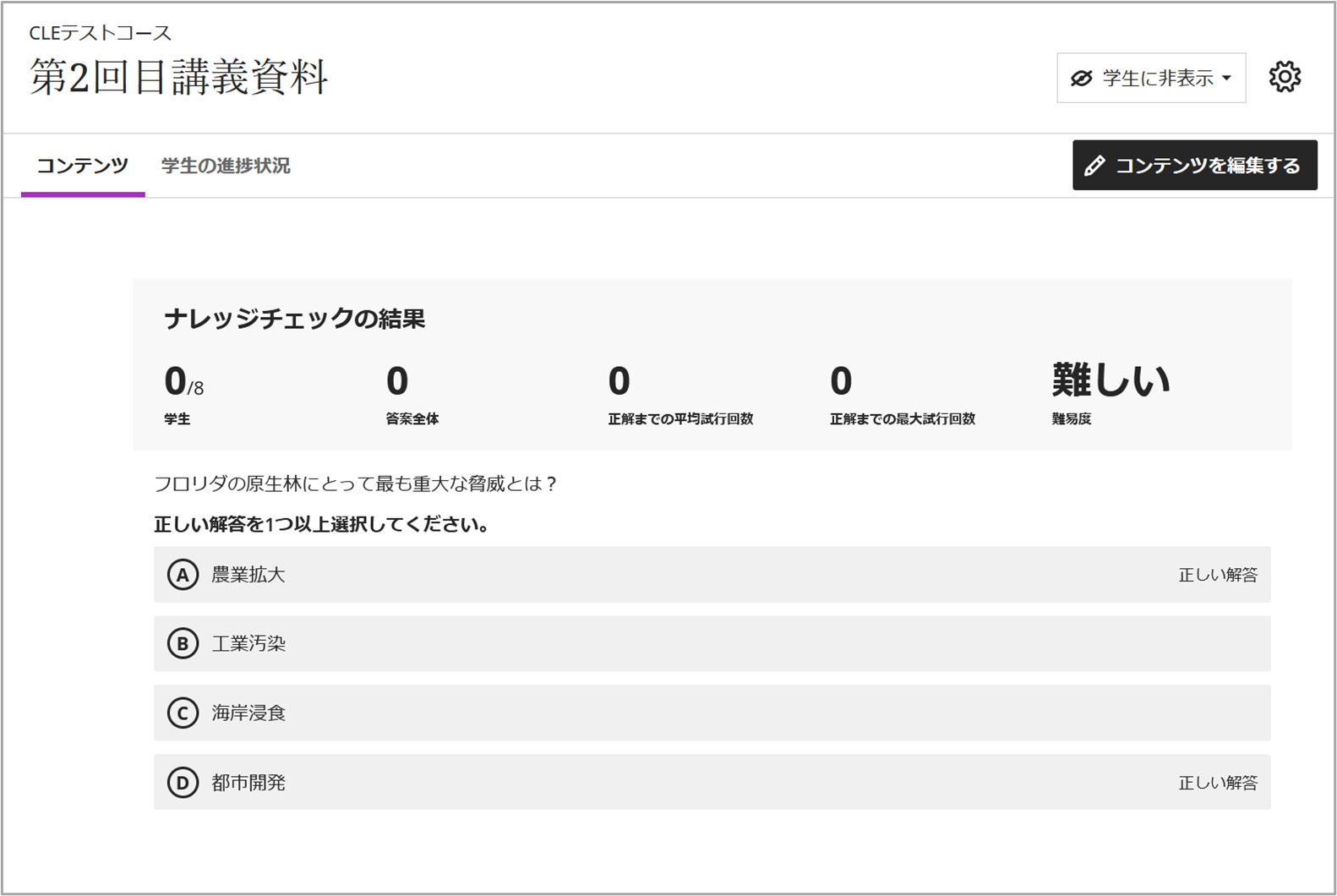Click the 難しい difficulty value
The image size is (1337, 896).
tap(1111, 380)
